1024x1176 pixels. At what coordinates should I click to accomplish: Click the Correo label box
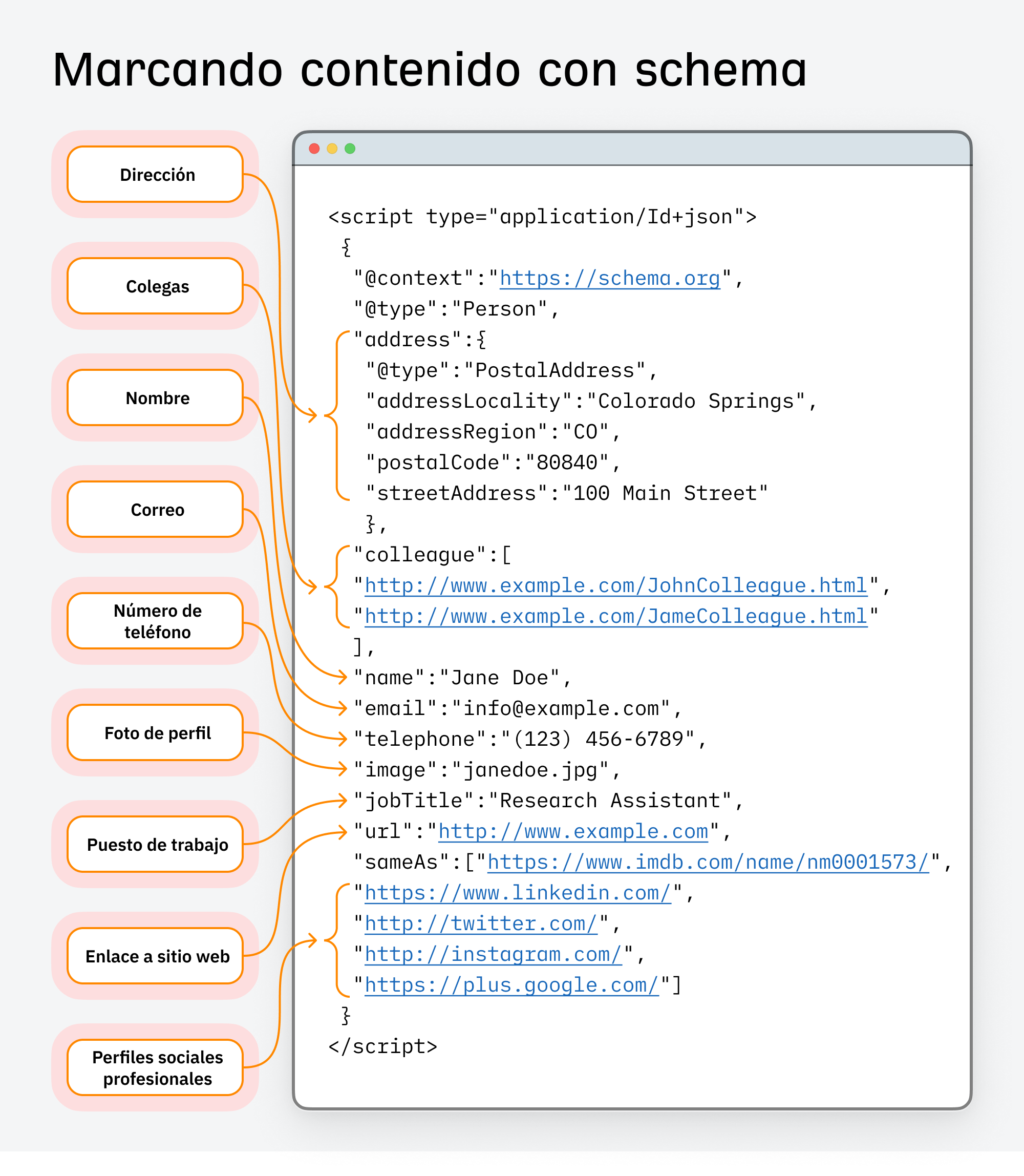155,510
